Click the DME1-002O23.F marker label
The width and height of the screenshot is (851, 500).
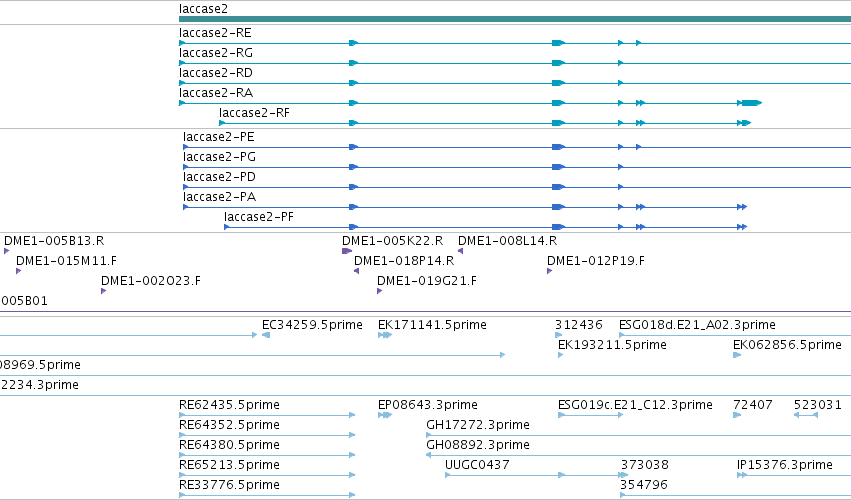(x=150, y=281)
